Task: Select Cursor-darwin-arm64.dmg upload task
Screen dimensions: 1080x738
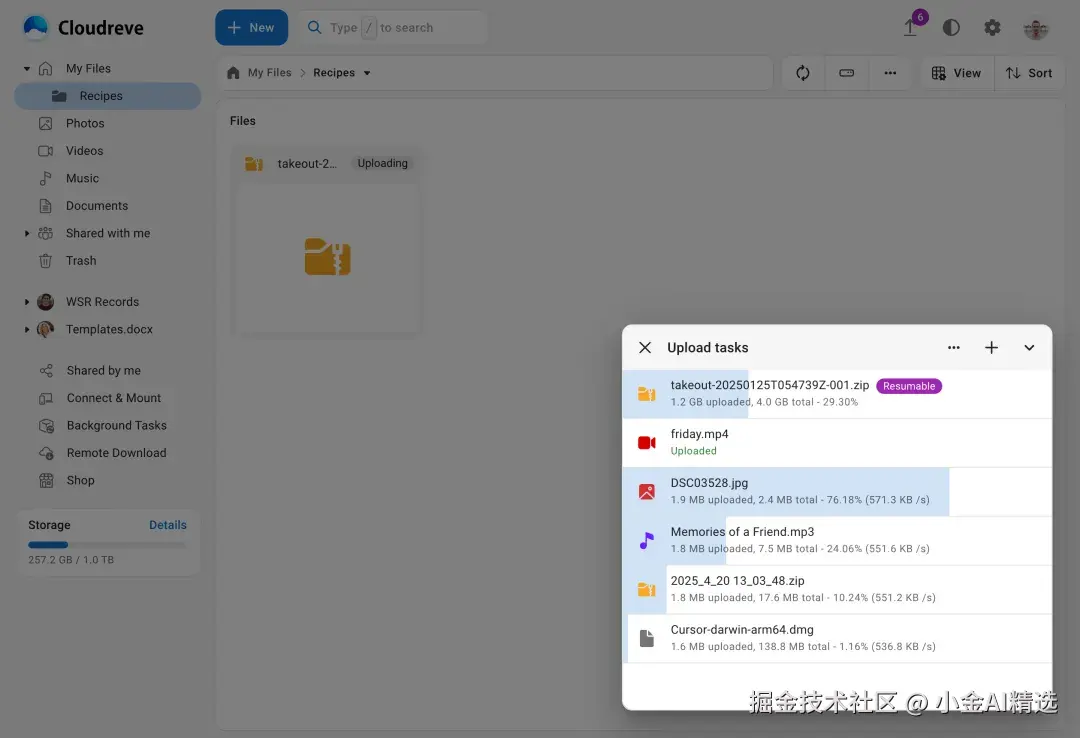Action: coord(837,639)
